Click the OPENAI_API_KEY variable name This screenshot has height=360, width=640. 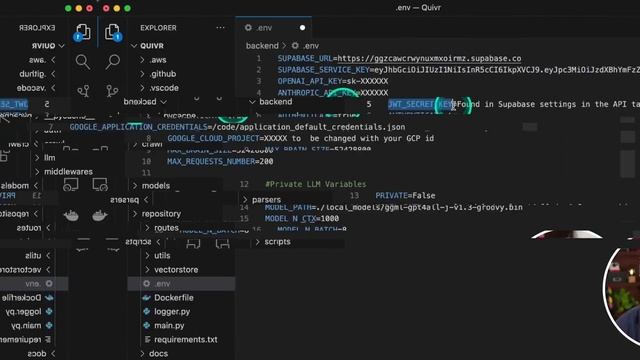point(310,81)
